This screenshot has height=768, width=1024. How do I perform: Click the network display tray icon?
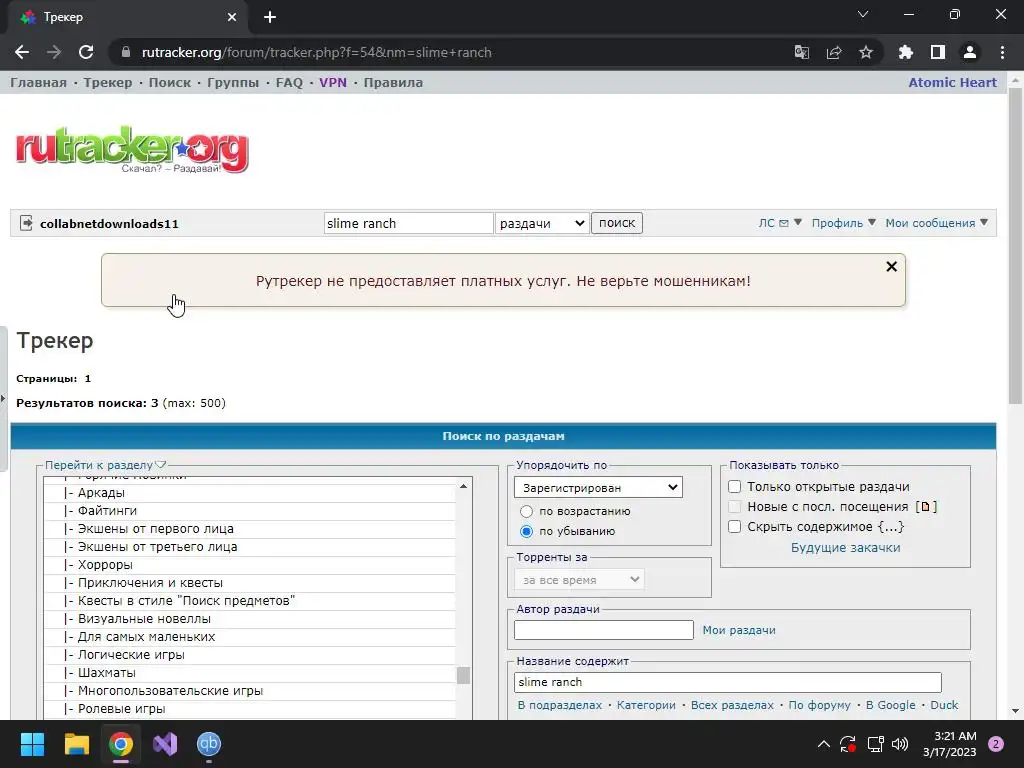coord(874,744)
